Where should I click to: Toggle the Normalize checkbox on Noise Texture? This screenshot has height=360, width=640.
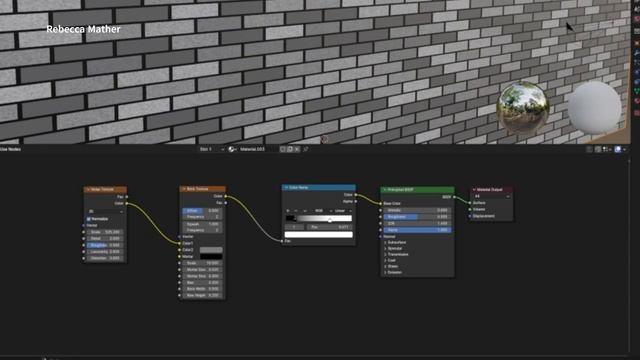pos(89,219)
